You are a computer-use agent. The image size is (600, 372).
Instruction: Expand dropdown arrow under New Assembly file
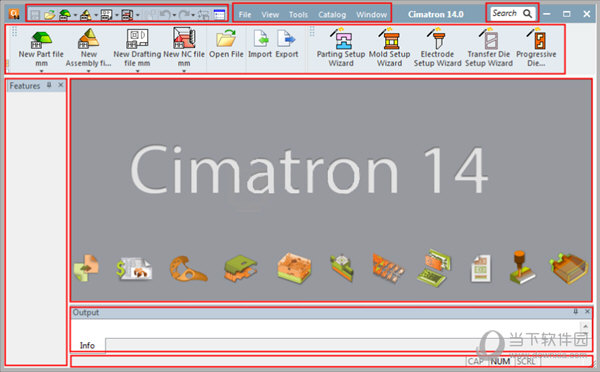click(x=88, y=71)
